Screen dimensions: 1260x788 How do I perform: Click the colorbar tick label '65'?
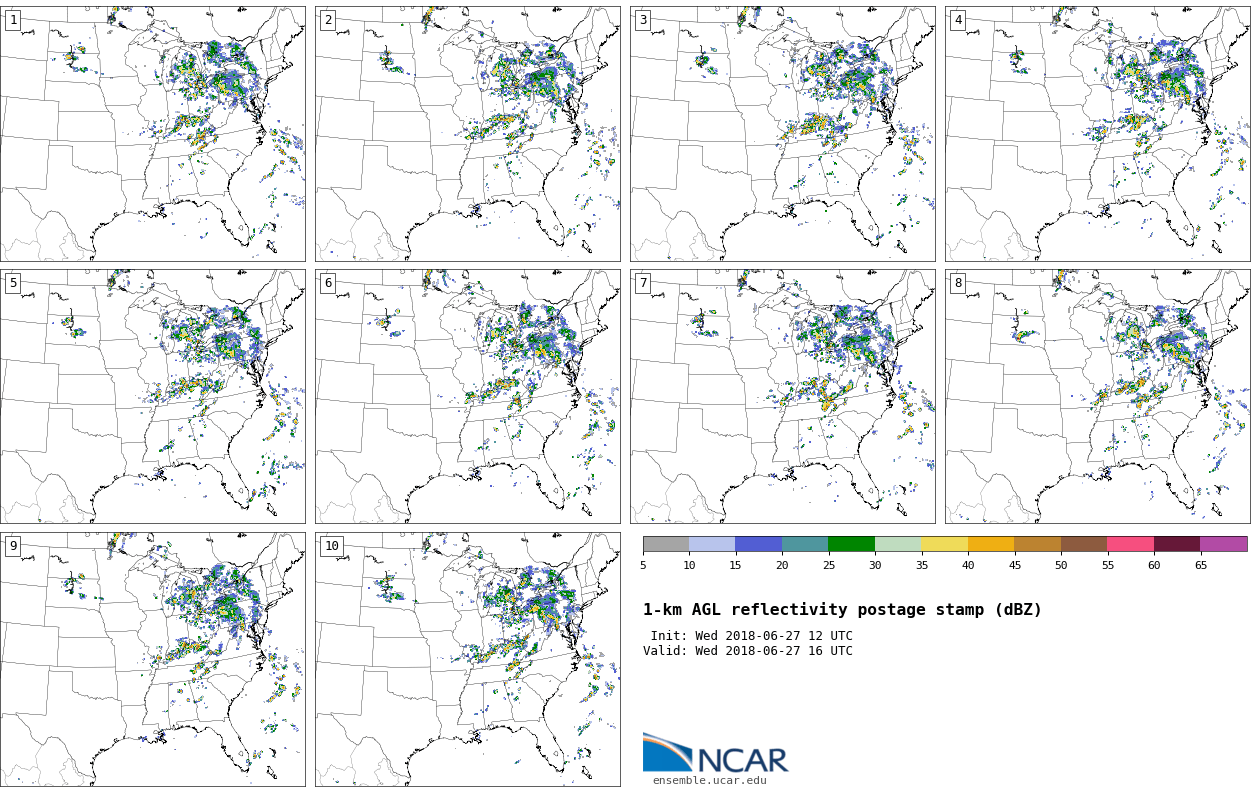(1201, 566)
